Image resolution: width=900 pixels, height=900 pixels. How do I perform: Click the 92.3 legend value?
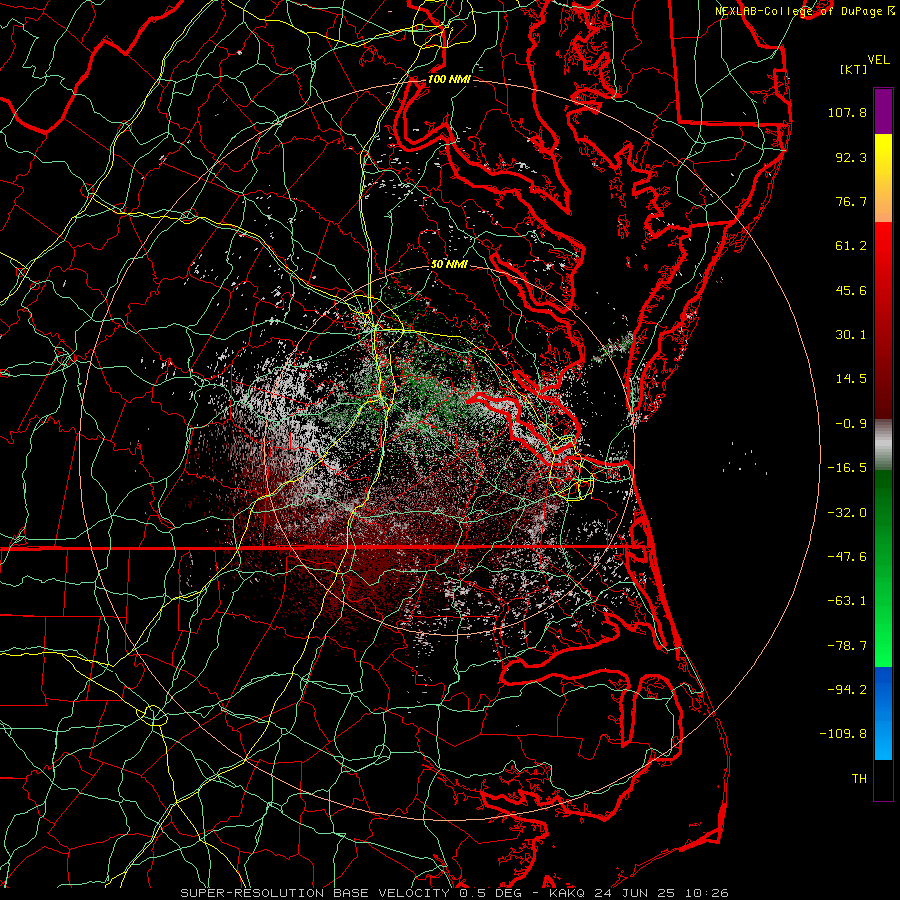851,157
